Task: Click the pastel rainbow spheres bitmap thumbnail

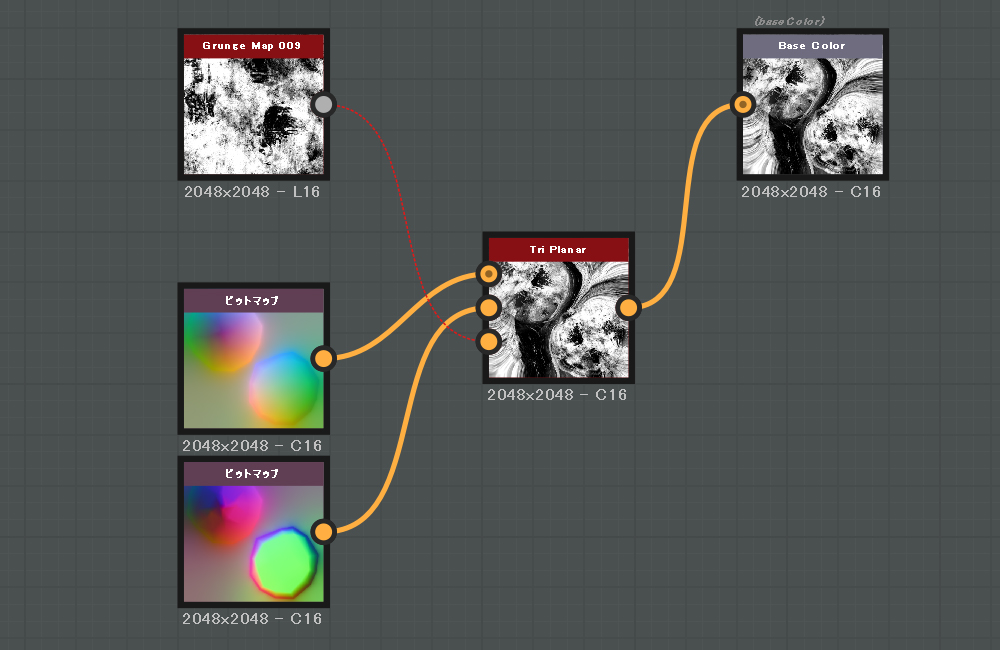Action: click(x=253, y=370)
